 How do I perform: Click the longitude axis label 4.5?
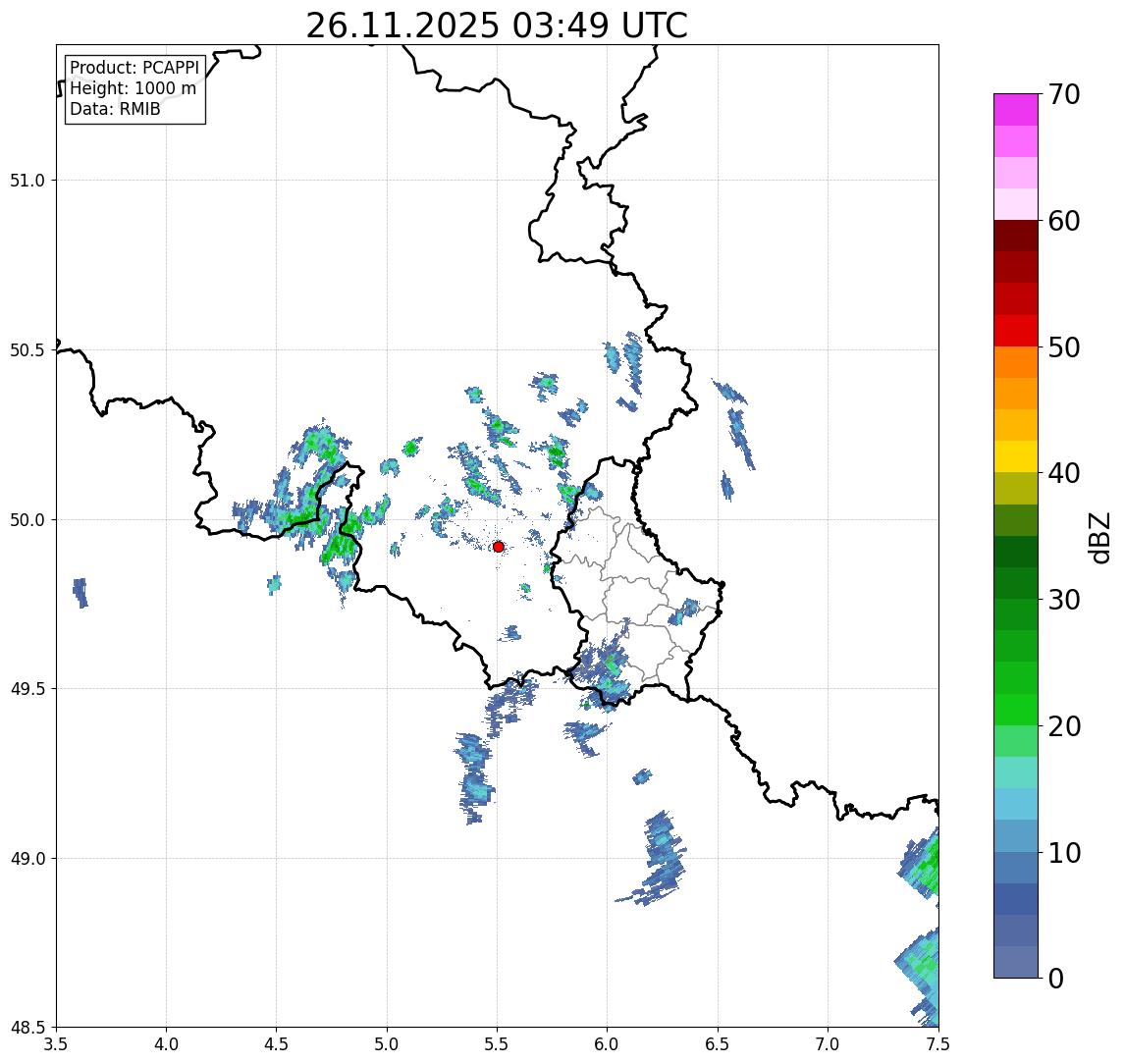pyautogui.click(x=277, y=1044)
